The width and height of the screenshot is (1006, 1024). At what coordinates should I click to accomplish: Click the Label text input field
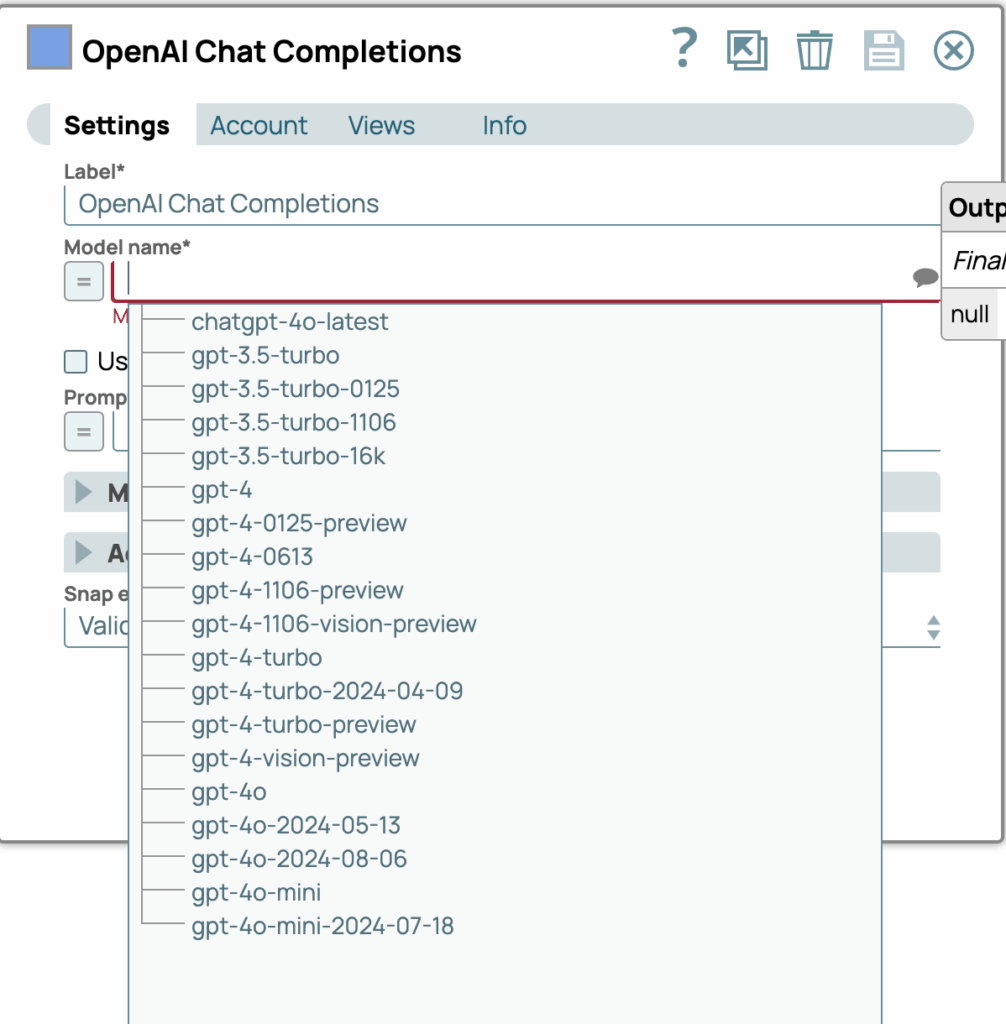500,205
